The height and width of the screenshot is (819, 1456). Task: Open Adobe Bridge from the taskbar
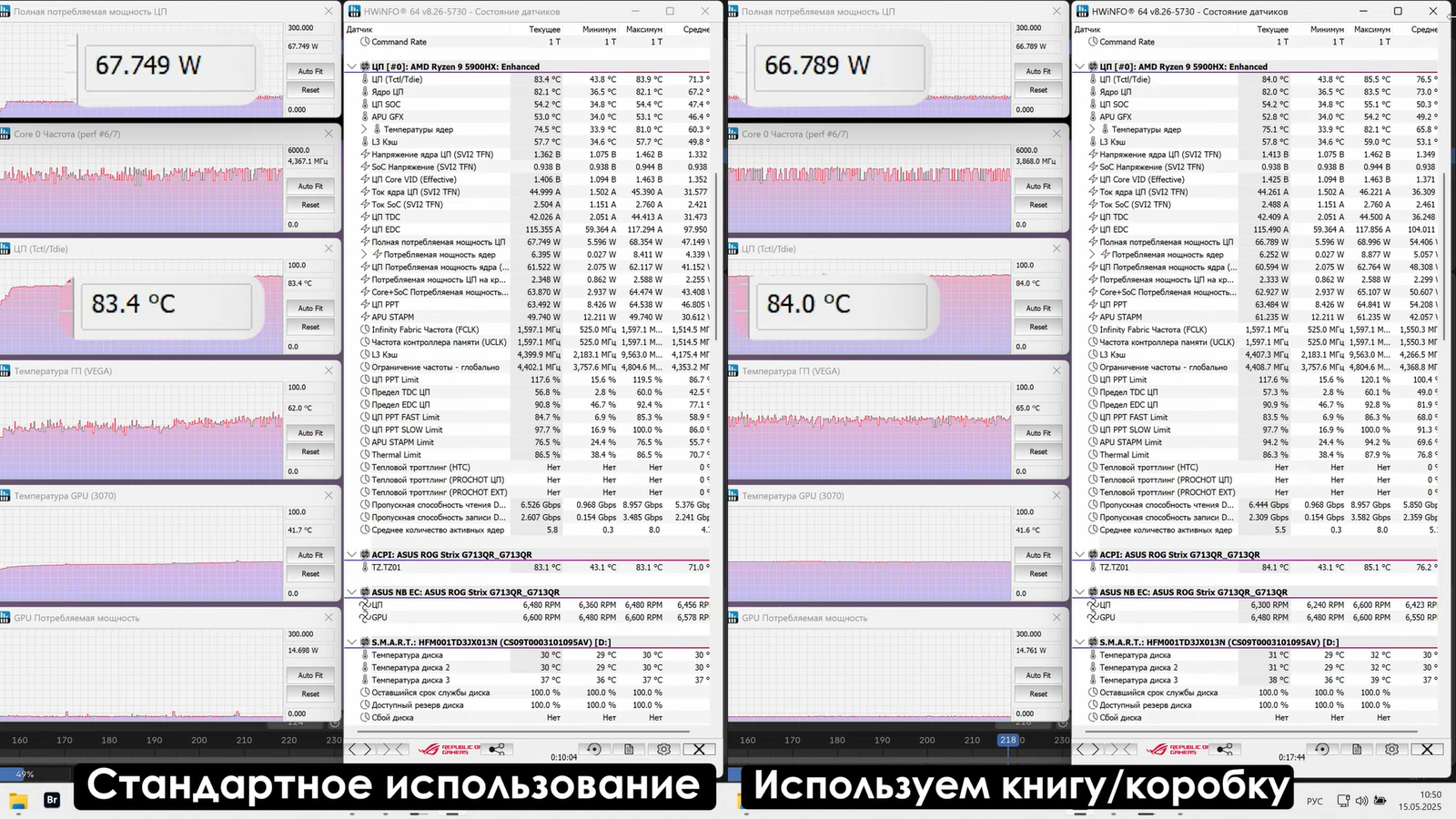(52, 800)
